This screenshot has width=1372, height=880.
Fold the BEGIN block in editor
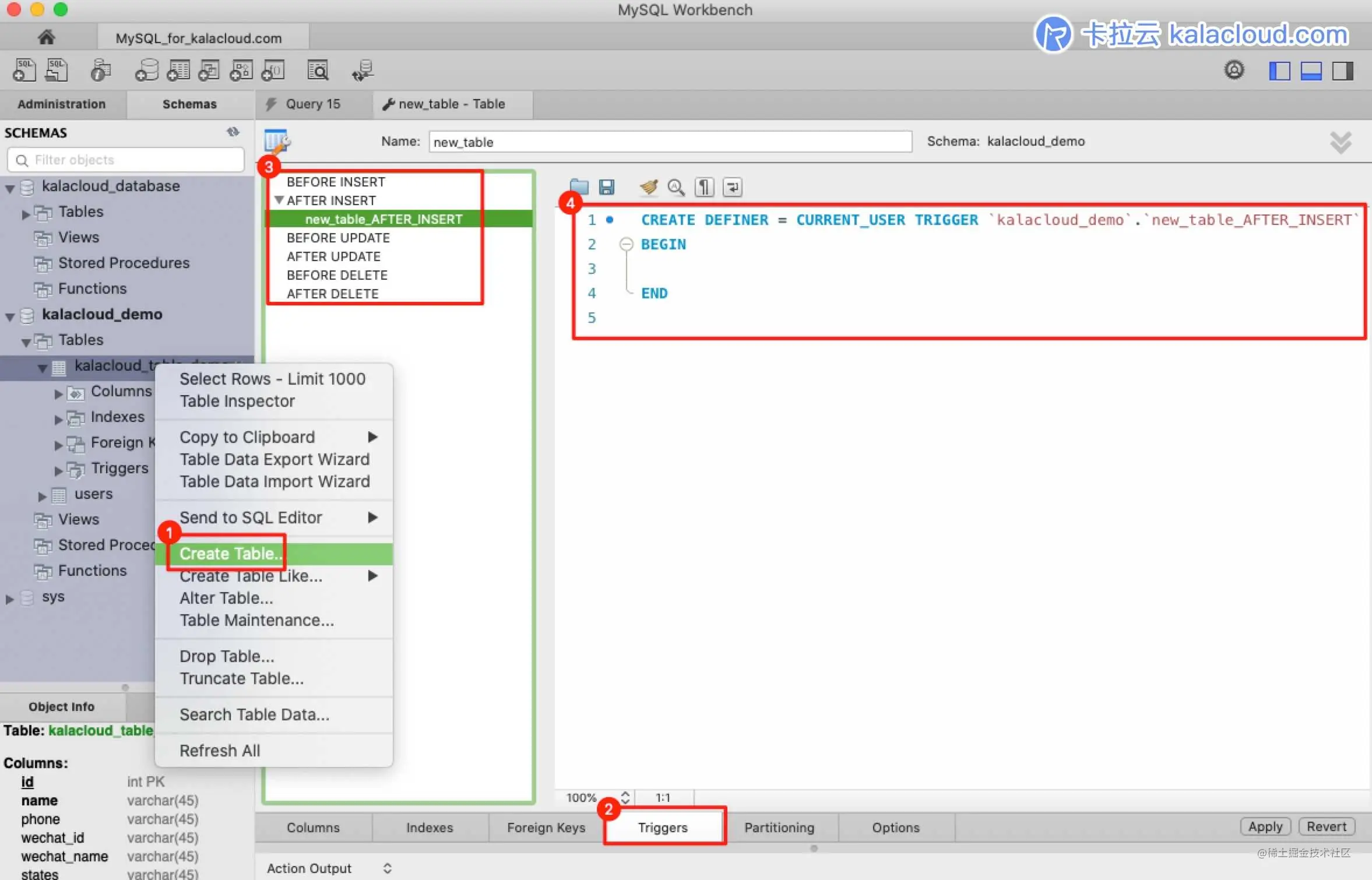626,244
